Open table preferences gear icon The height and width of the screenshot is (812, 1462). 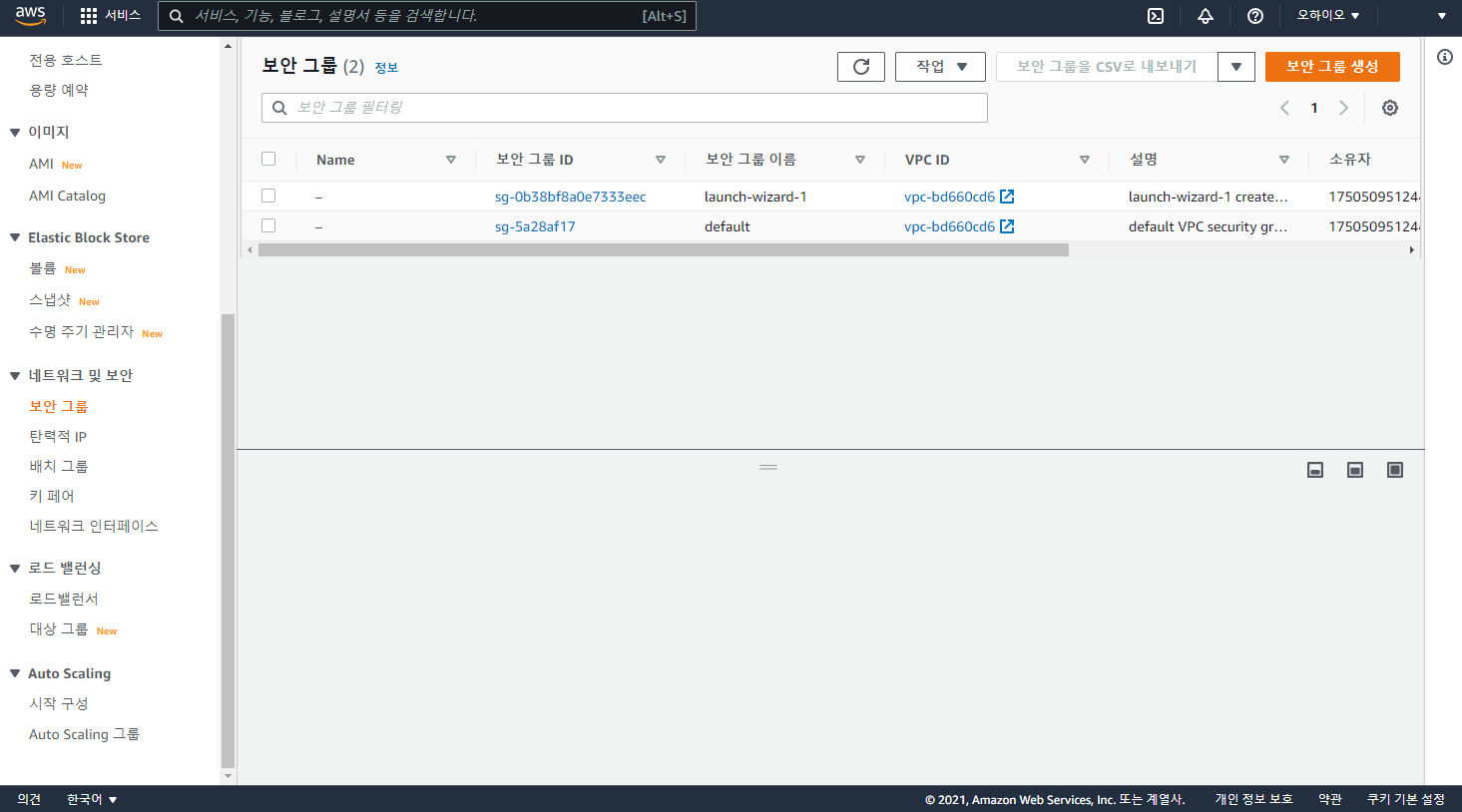click(1390, 108)
